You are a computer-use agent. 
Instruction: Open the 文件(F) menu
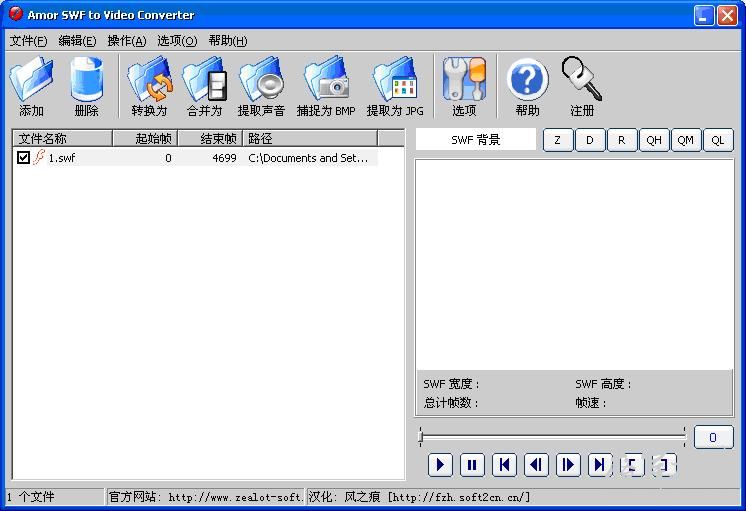(x=28, y=41)
